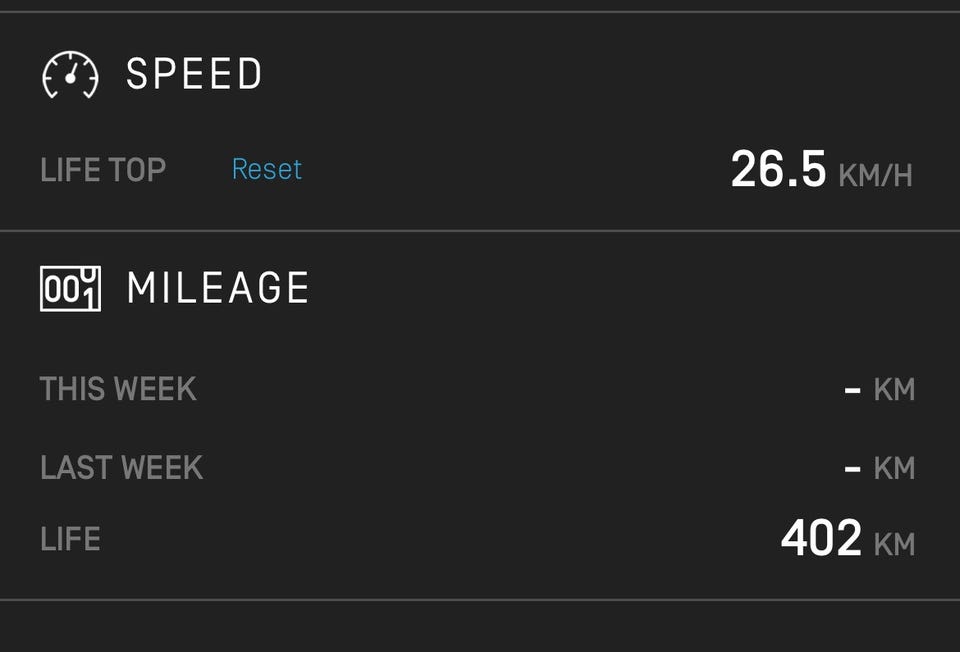Tap the 26.5 top speed value

(x=778, y=169)
